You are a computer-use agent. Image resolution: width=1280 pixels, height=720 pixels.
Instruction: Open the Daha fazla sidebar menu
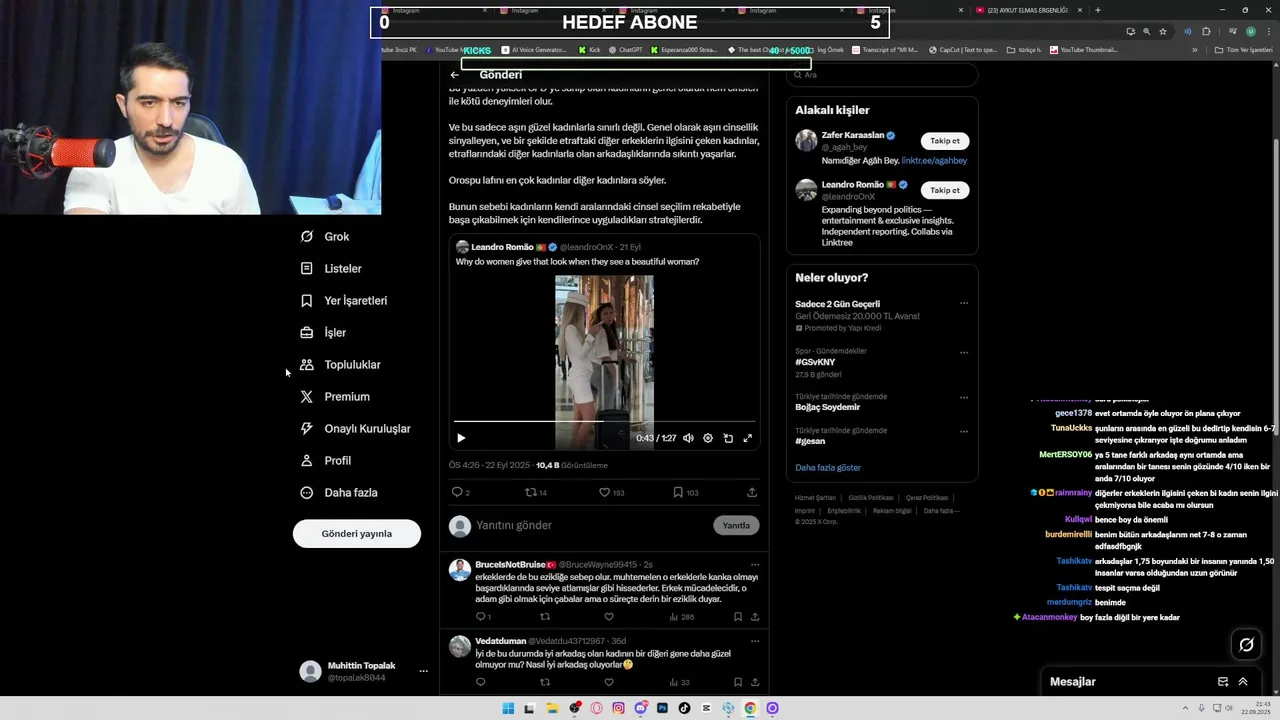pyautogui.click(x=339, y=493)
